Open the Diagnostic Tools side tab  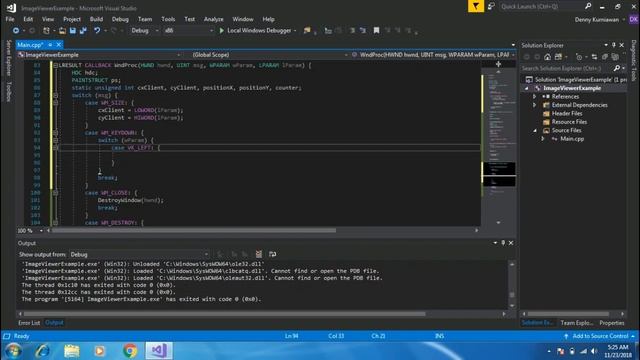tap(633, 60)
